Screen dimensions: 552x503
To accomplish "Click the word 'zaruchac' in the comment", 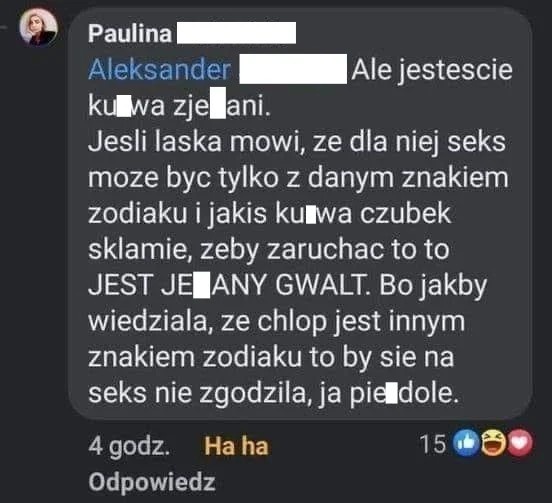I will [325, 249].
